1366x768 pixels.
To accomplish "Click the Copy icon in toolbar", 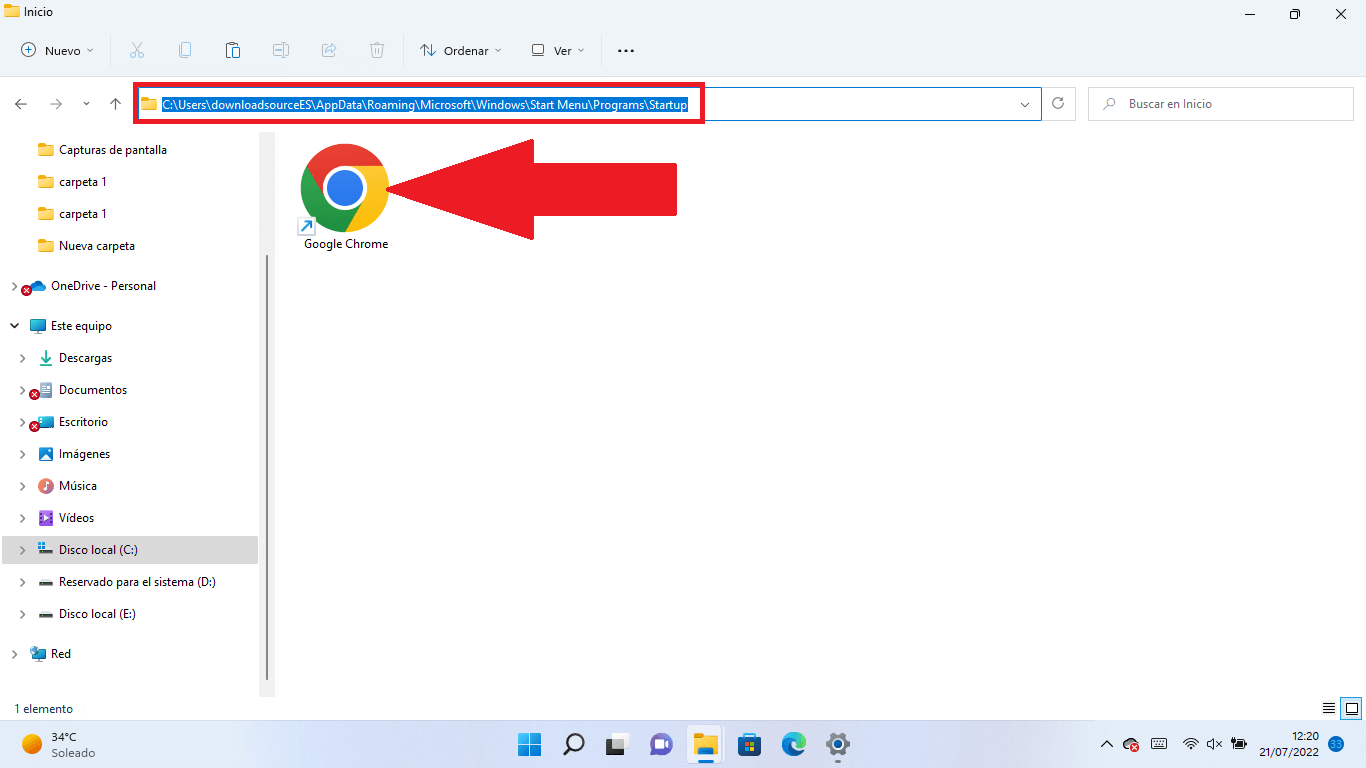I will [x=185, y=50].
